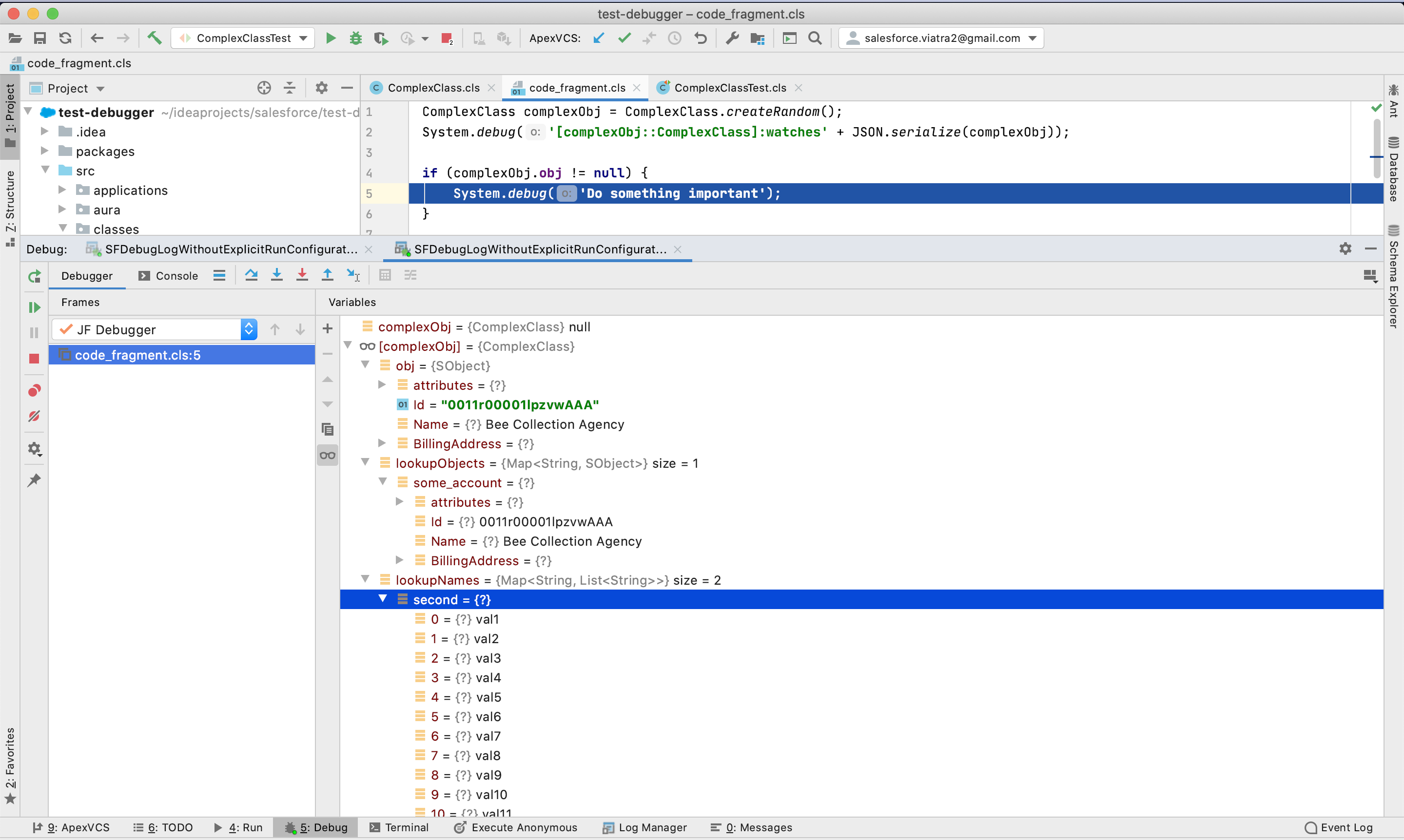The image size is (1404, 840).
Task: Toggle show watches glasses icon
Action: [327, 455]
